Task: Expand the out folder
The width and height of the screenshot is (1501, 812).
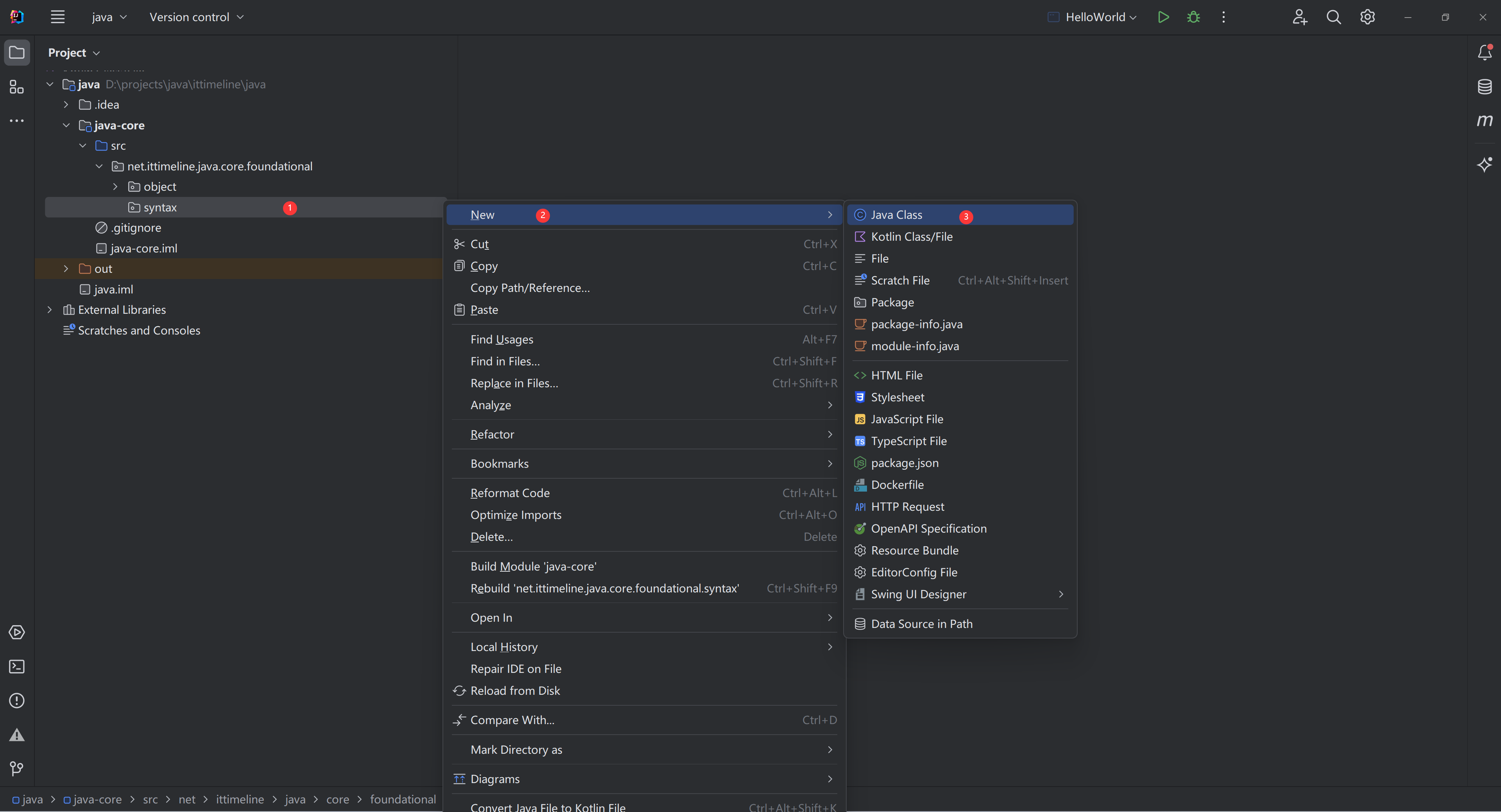Action: click(x=66, y=268)
